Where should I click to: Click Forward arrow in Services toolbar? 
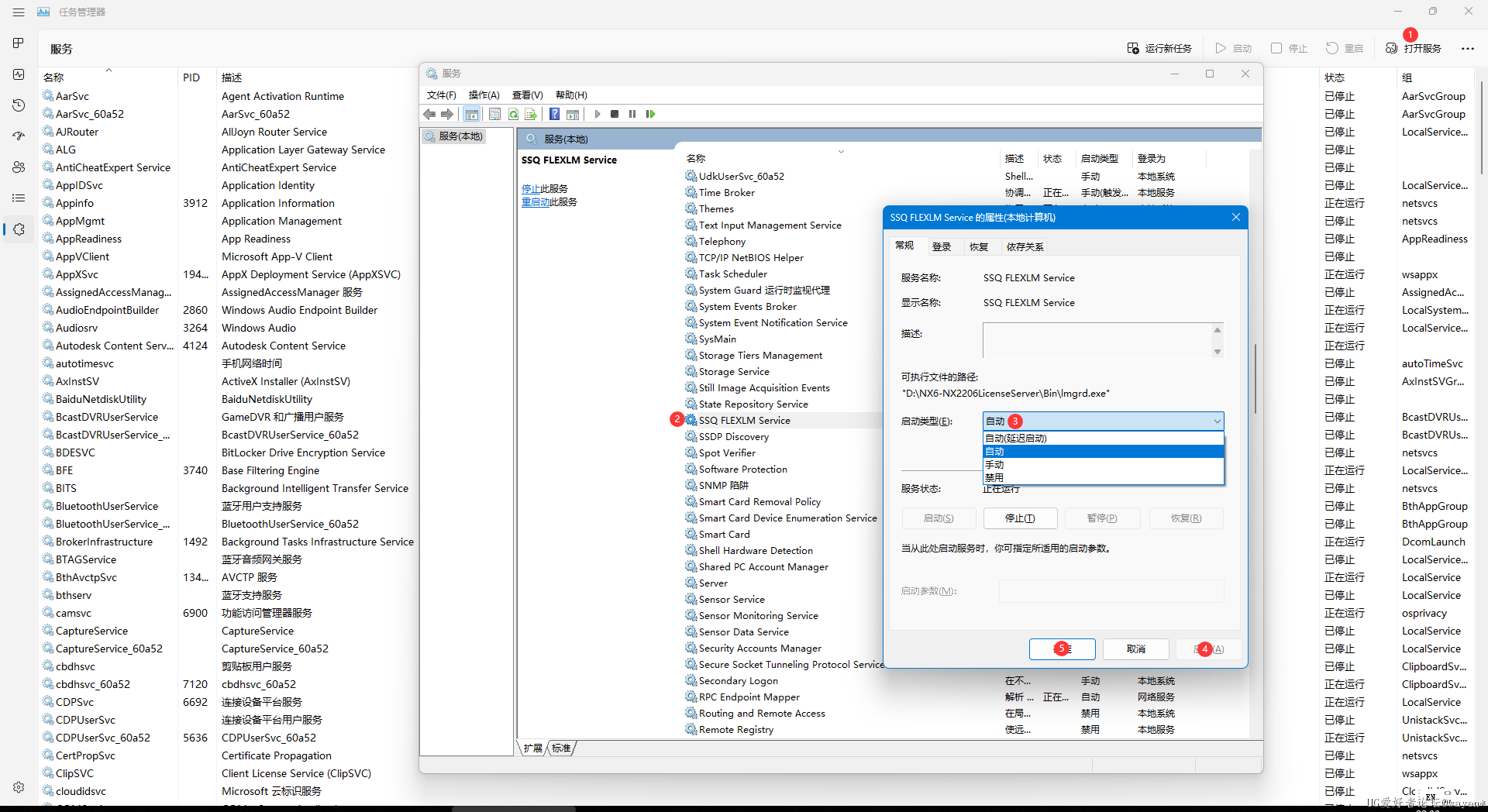click(447, 114)
